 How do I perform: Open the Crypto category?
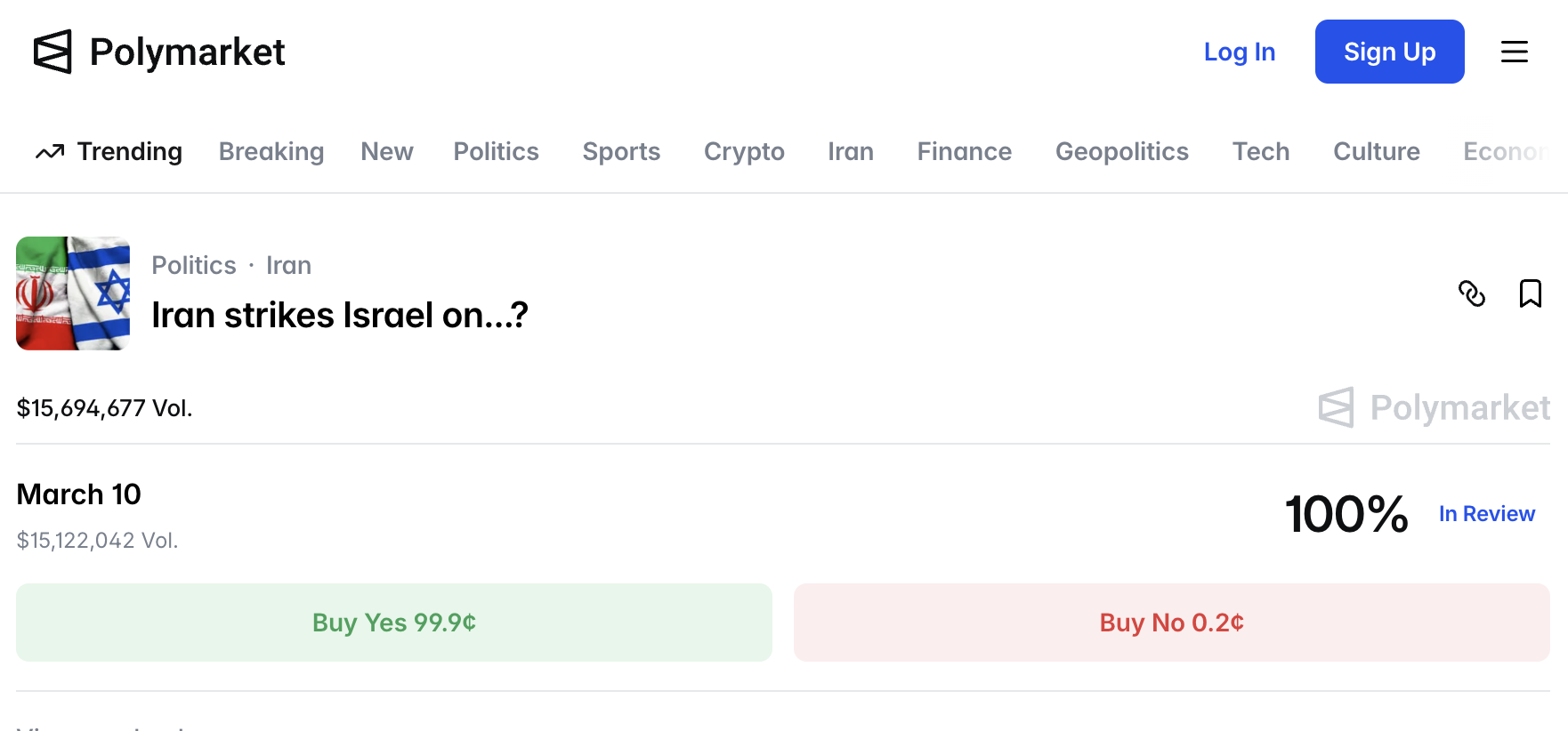tap(744, 152)
